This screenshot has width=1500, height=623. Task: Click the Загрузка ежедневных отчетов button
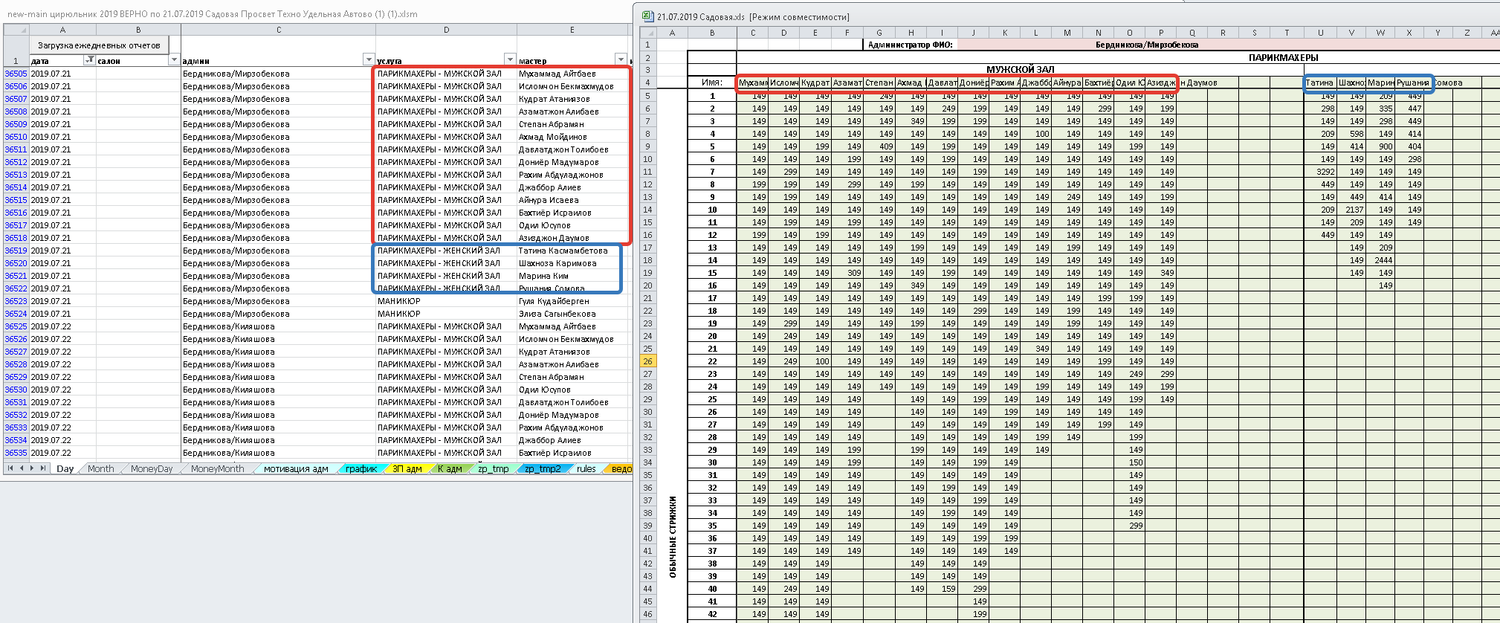tap(98, 45)
